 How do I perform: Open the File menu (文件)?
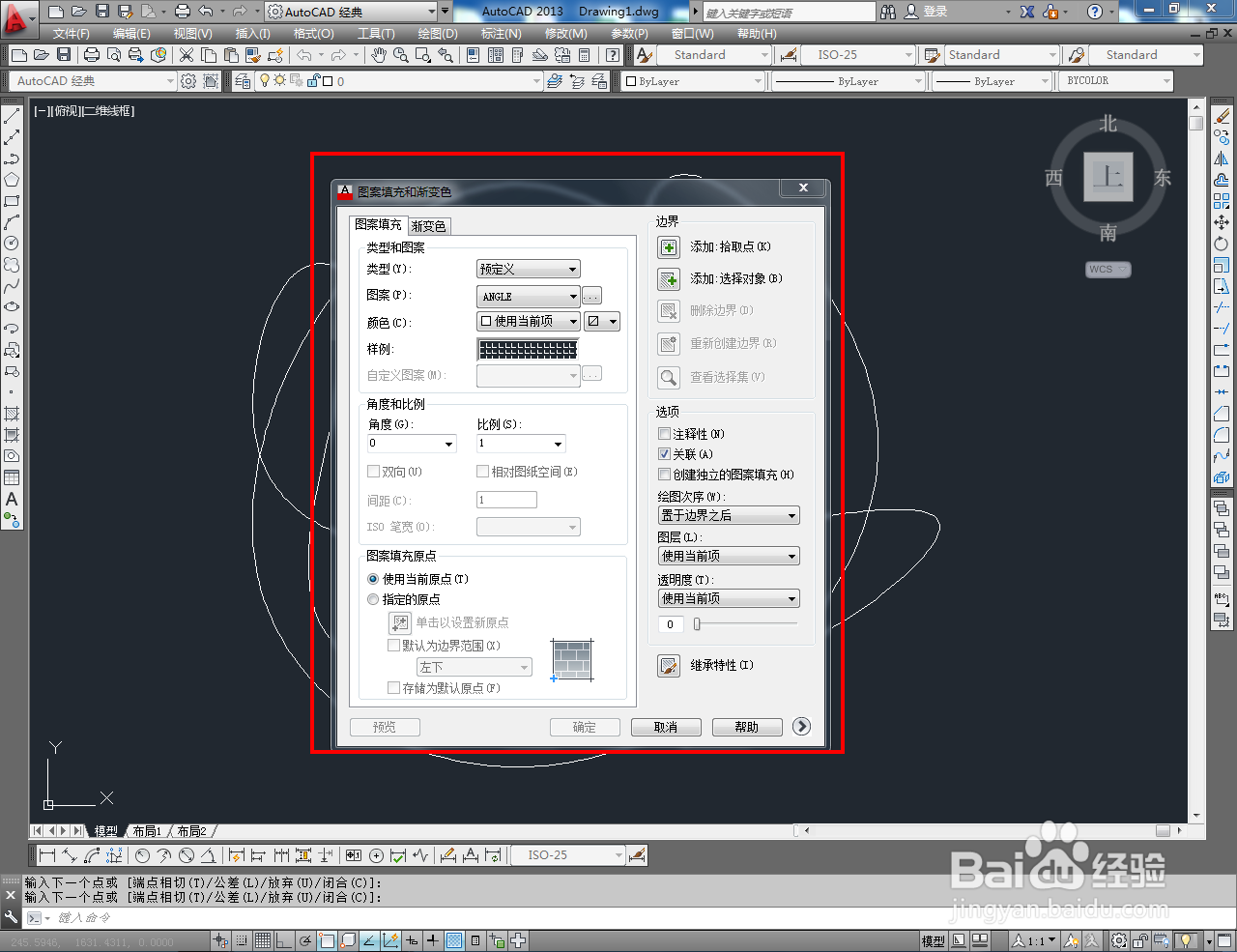71,33
